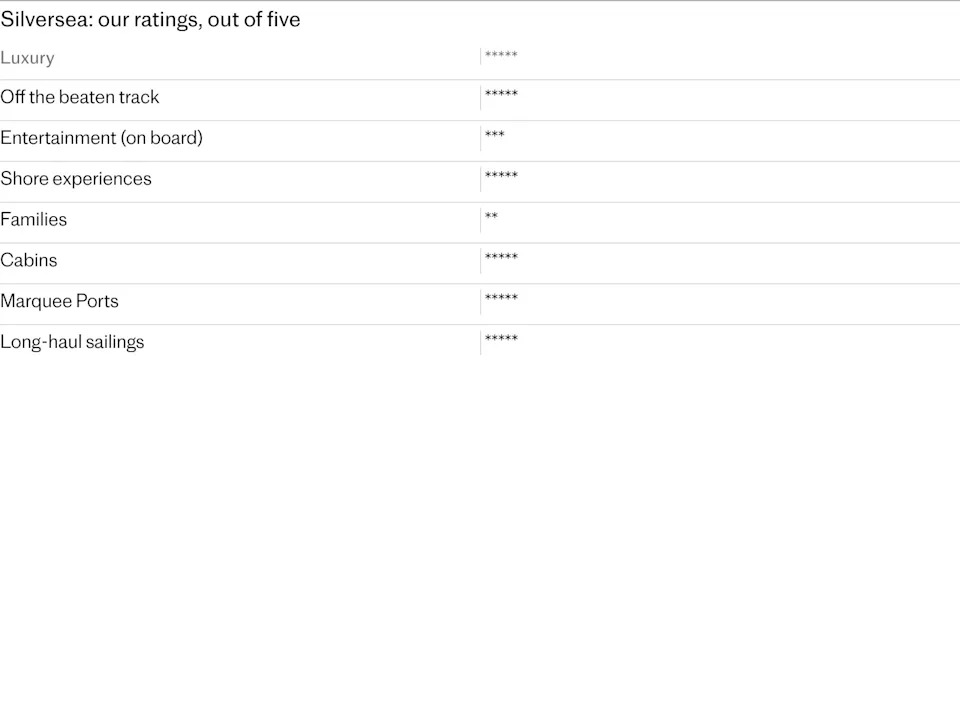Select the Cabins row label

[29, 260]
